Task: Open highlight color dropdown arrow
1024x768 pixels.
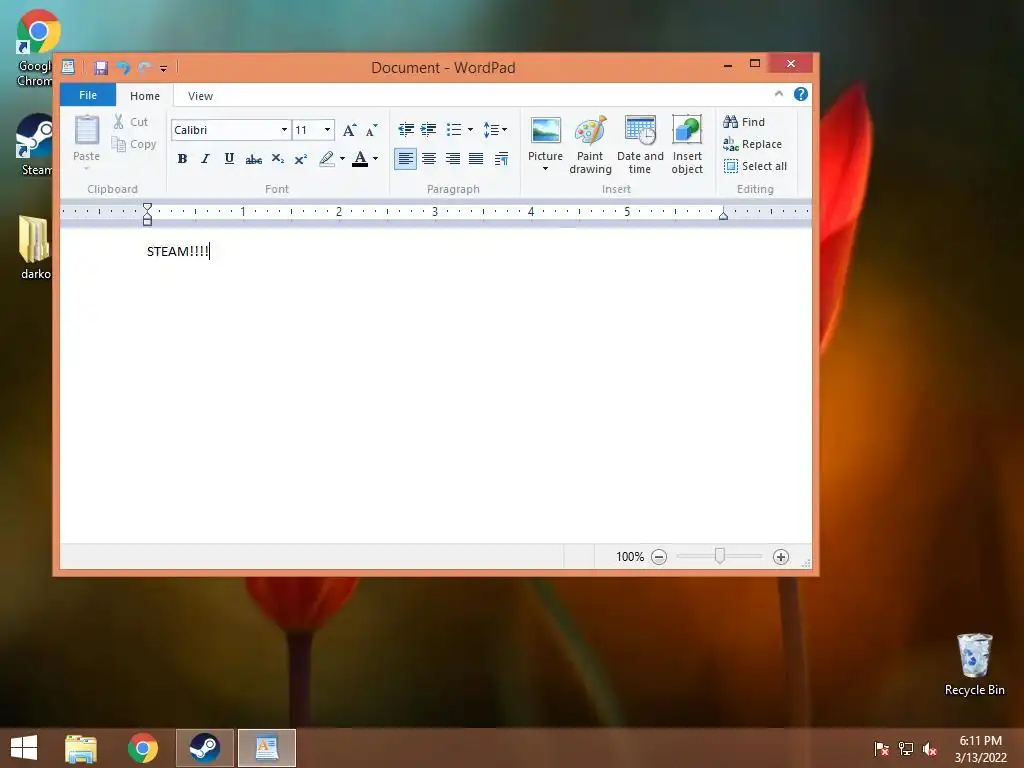Action: 342,159
